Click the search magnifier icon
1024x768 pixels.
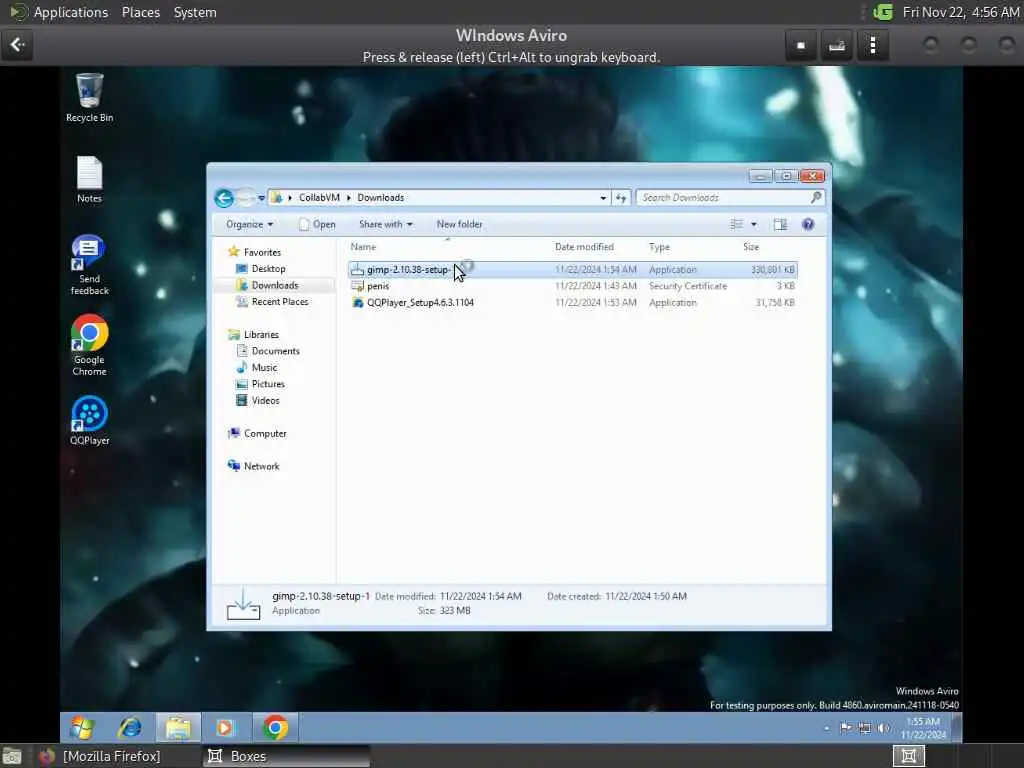click(816, 197)
